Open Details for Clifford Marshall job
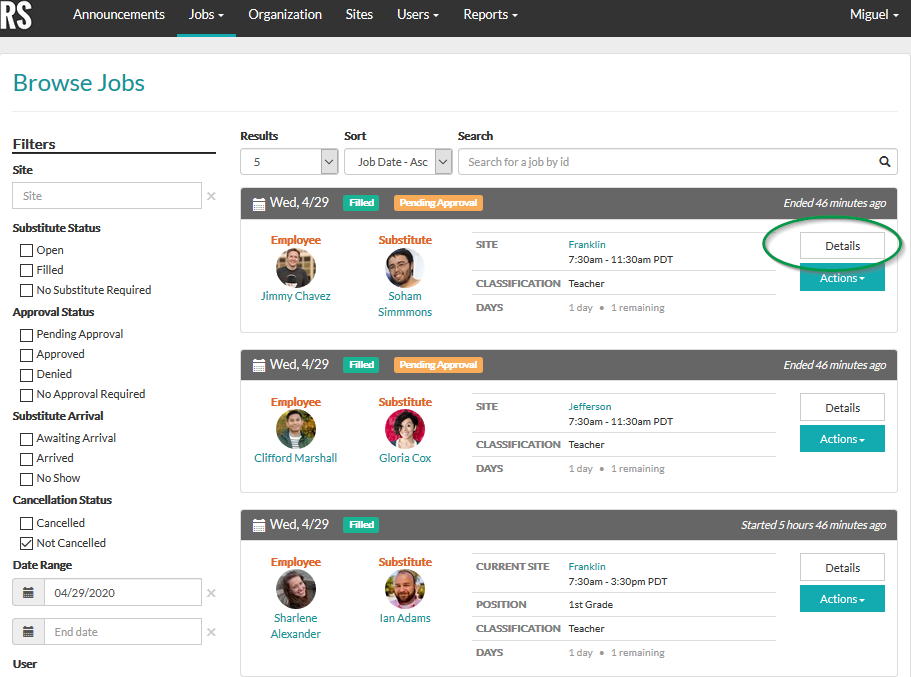Viewport: 911px width, 677px height. [842, 407]
